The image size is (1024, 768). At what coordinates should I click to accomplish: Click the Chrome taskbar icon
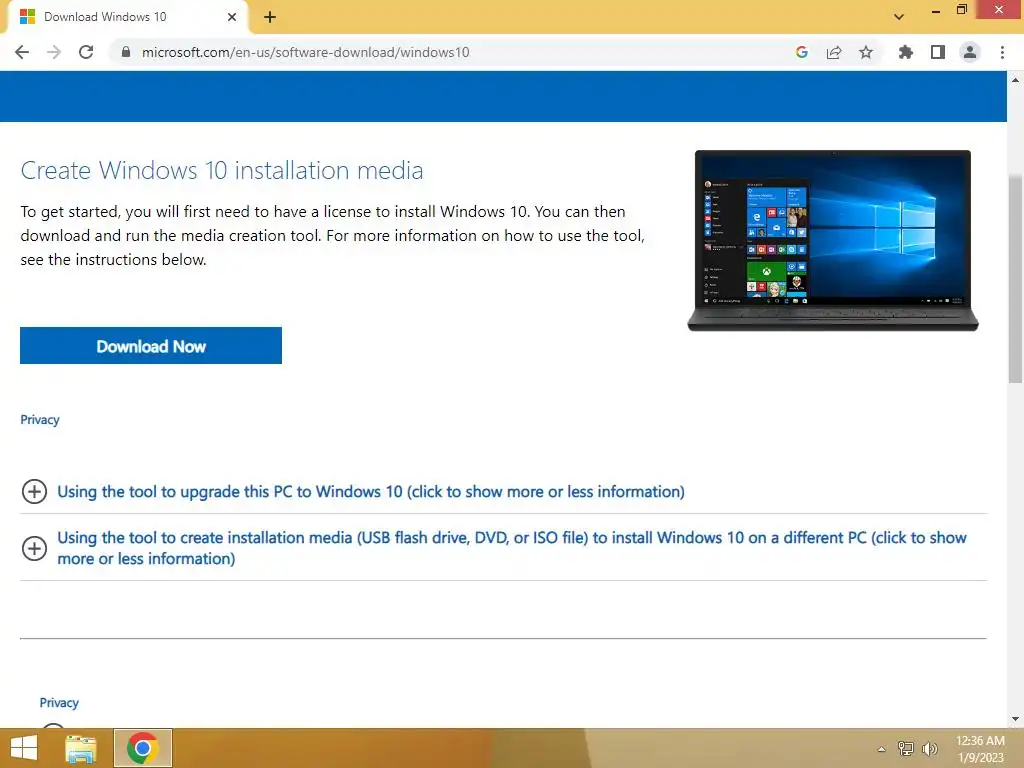(x=143, y=748)
